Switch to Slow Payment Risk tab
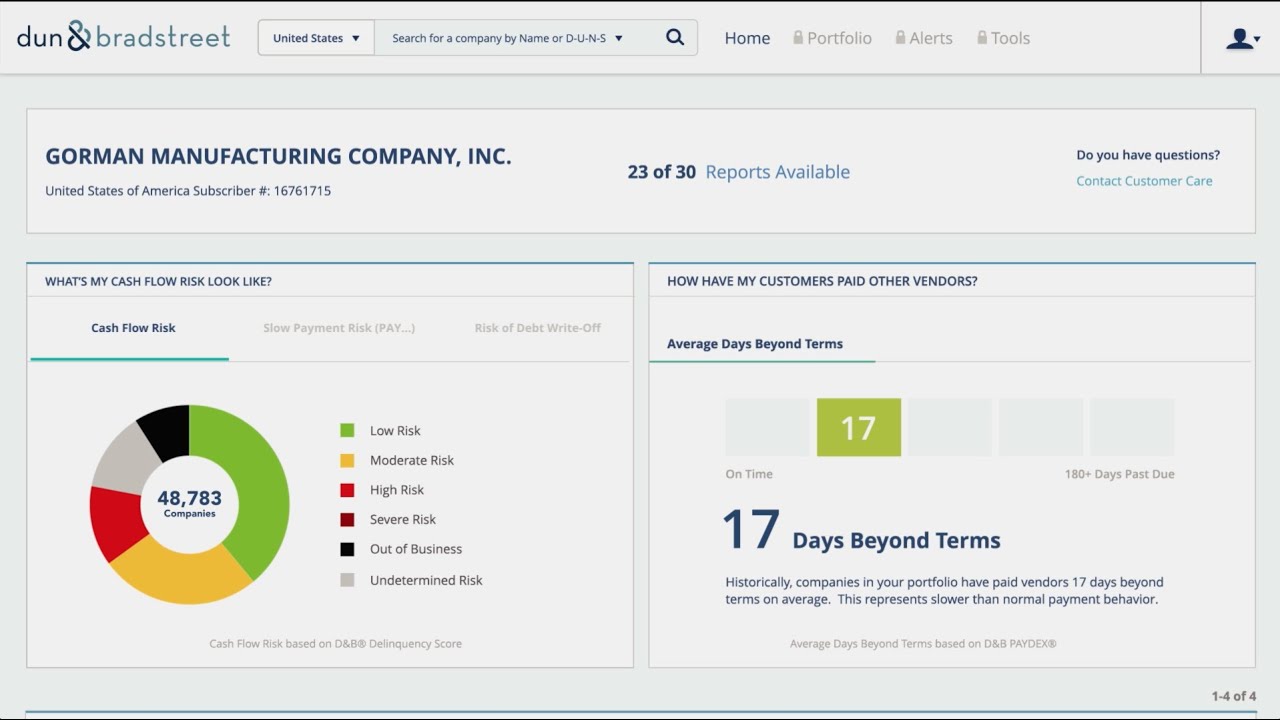The image size is (1280, 720). (x=339, y=328)
